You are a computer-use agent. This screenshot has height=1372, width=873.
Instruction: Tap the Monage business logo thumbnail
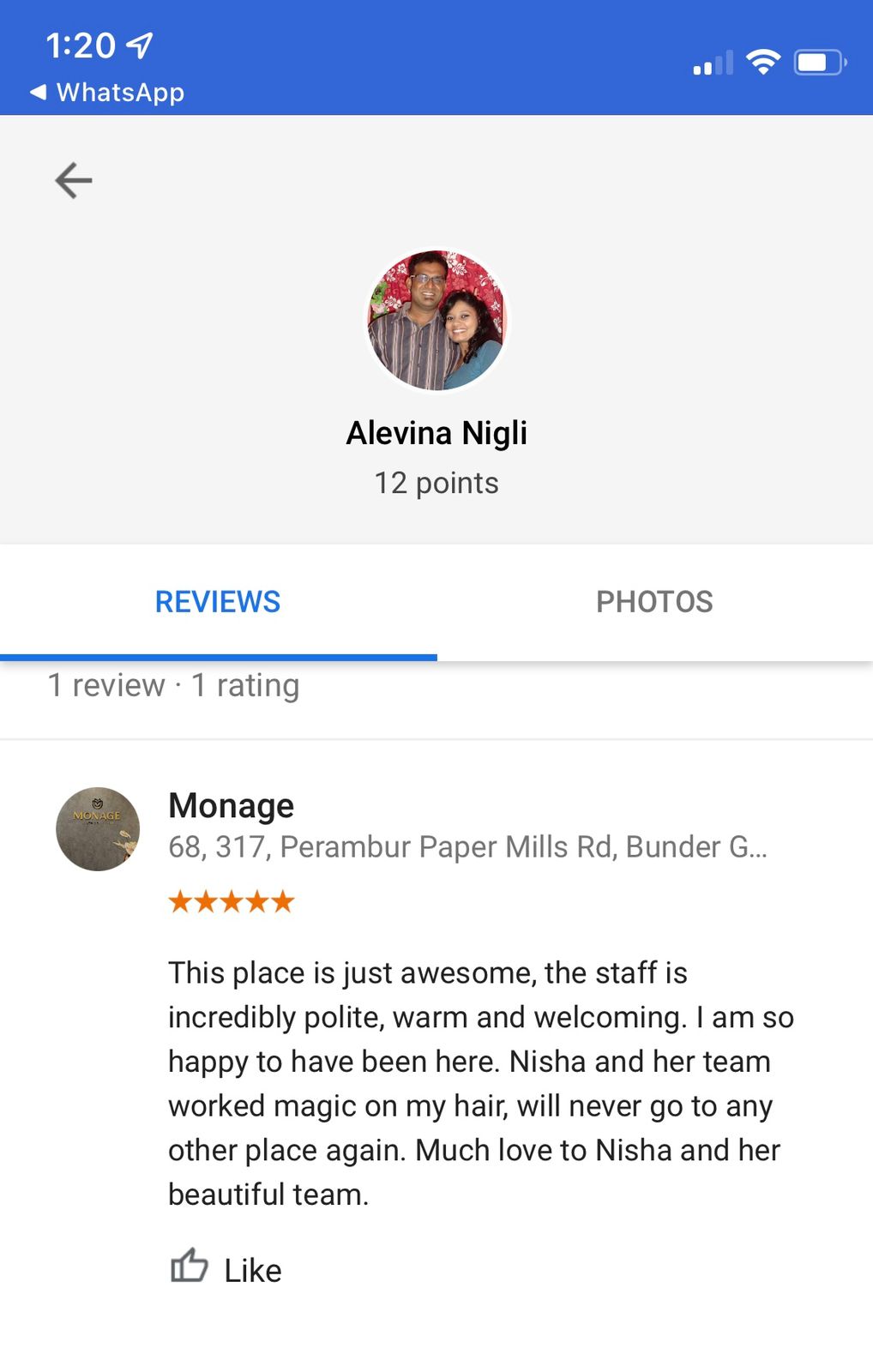(x=98, y=829)
